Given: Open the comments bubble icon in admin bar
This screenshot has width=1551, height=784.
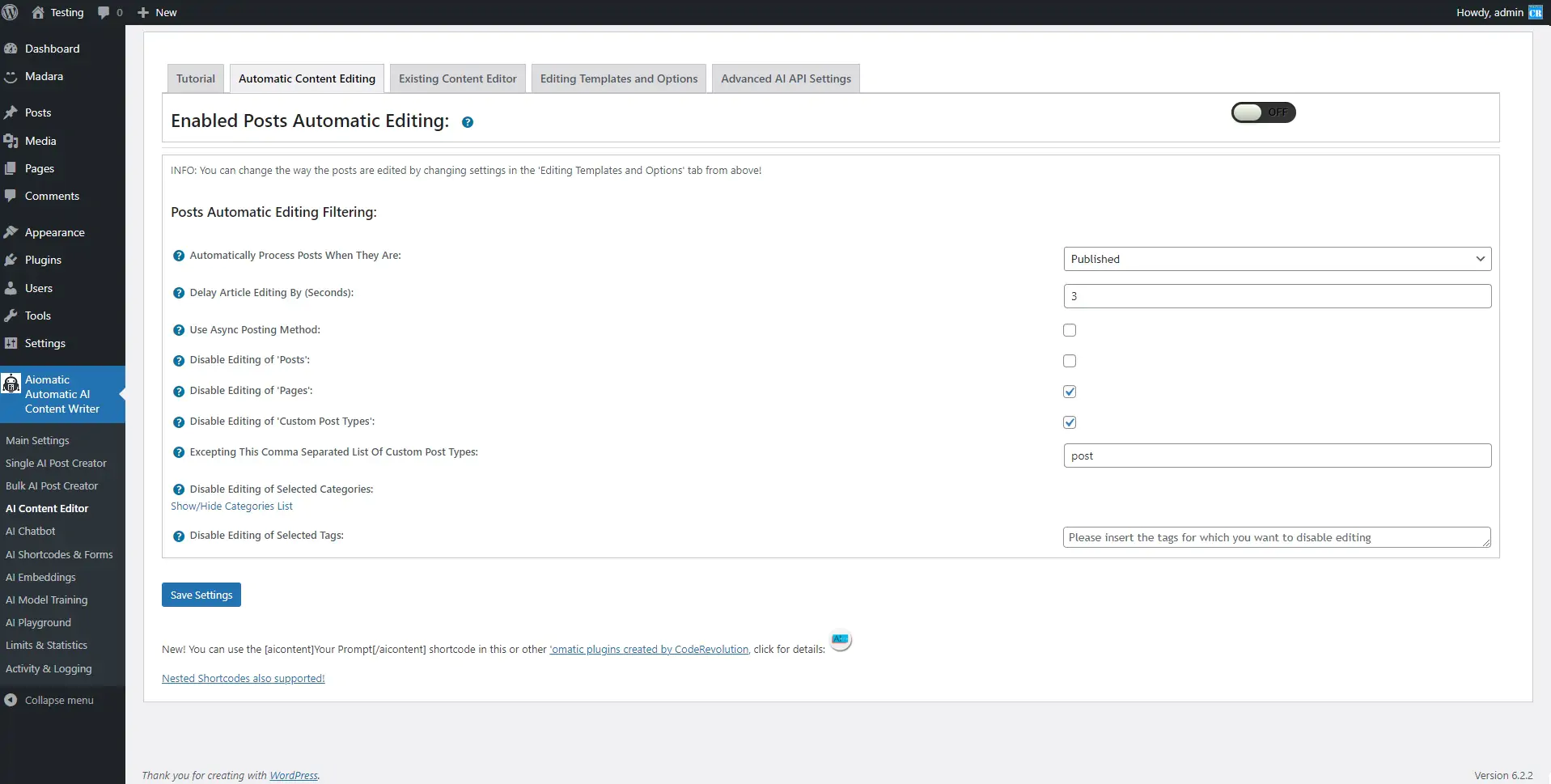Looking at the screenshot, I should coord(104,12).
